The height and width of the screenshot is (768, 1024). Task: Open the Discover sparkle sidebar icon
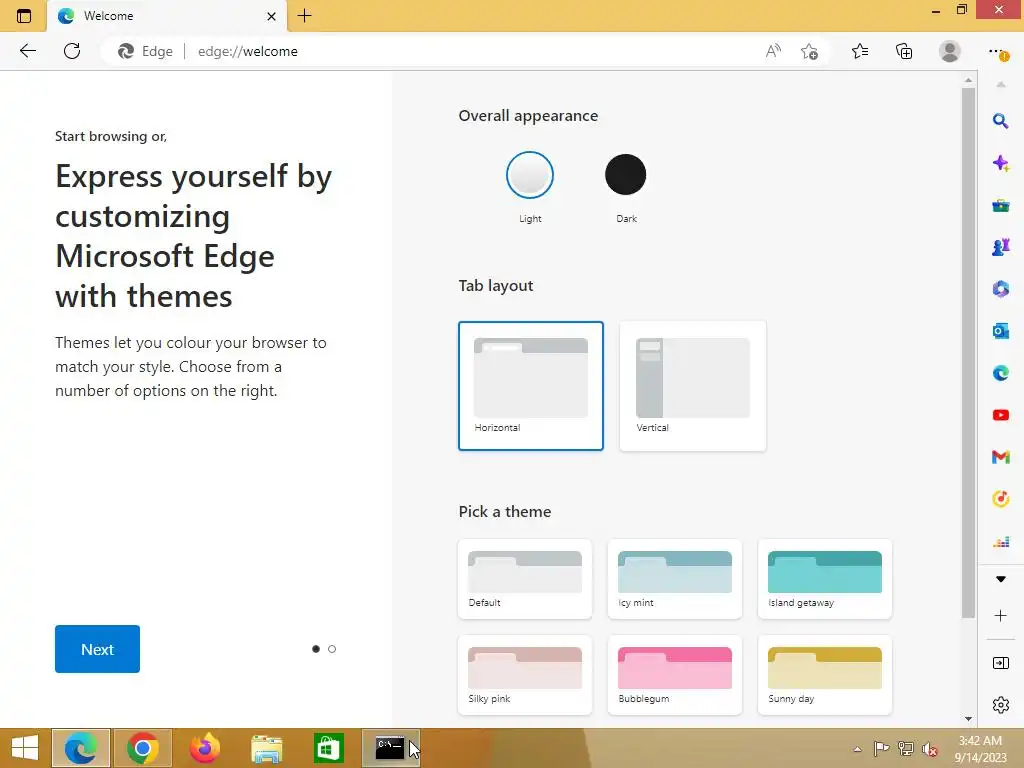pyautogui.click(x=1000, y=163)
